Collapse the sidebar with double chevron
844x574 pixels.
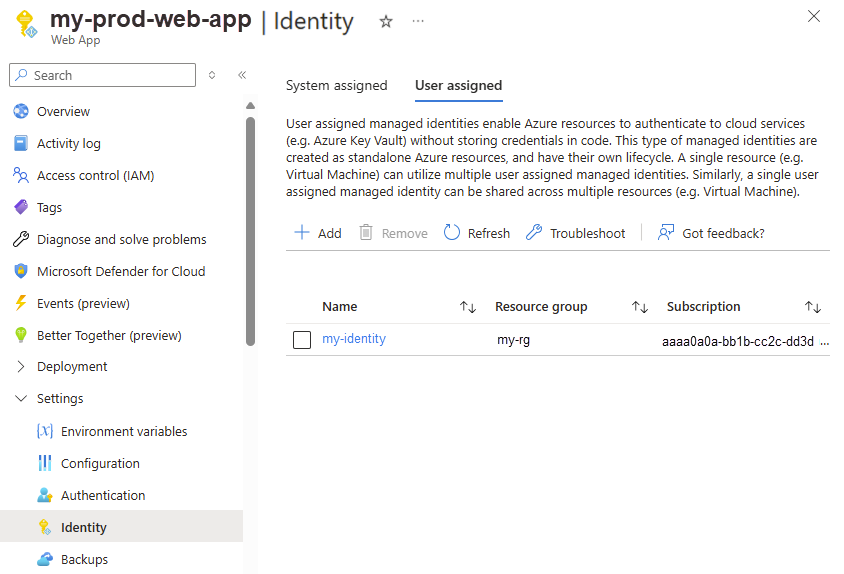(242, 75)
